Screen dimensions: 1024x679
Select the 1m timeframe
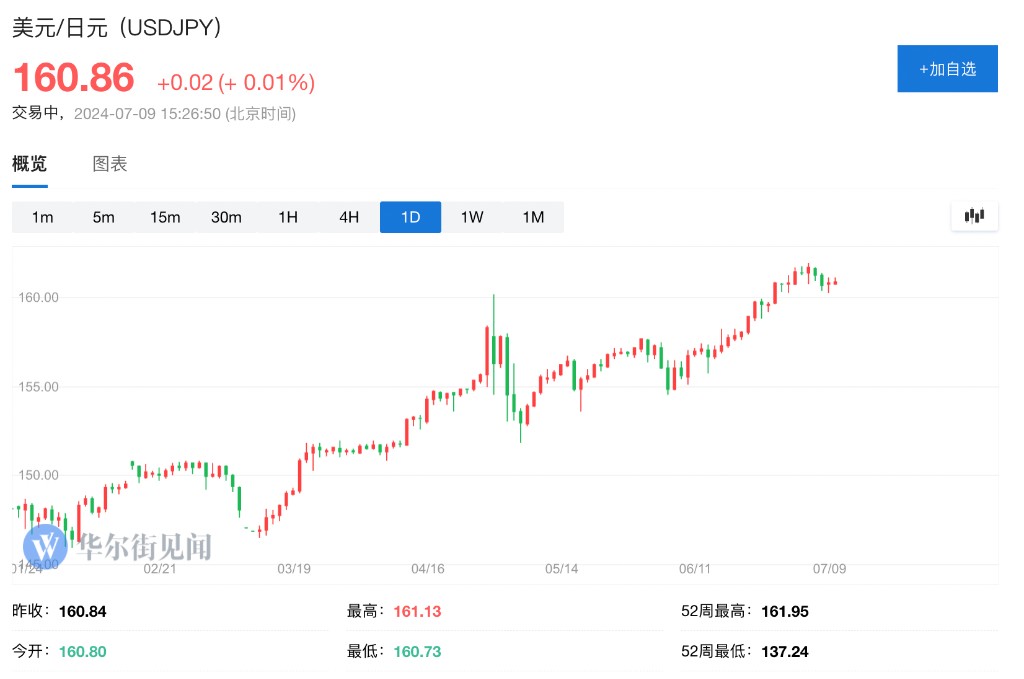tap(42, 217)
